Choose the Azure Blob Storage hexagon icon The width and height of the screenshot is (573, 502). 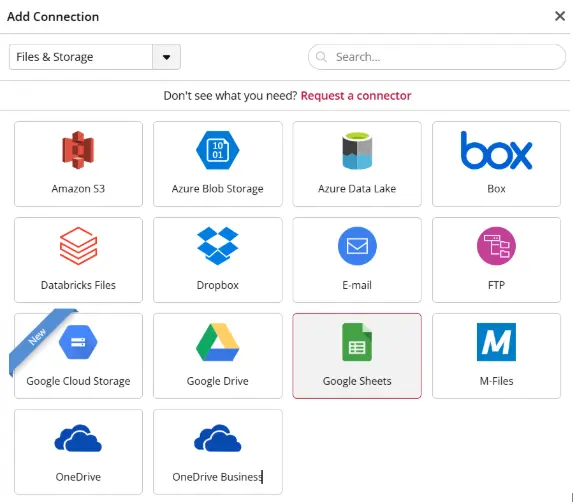coord(217,150)
